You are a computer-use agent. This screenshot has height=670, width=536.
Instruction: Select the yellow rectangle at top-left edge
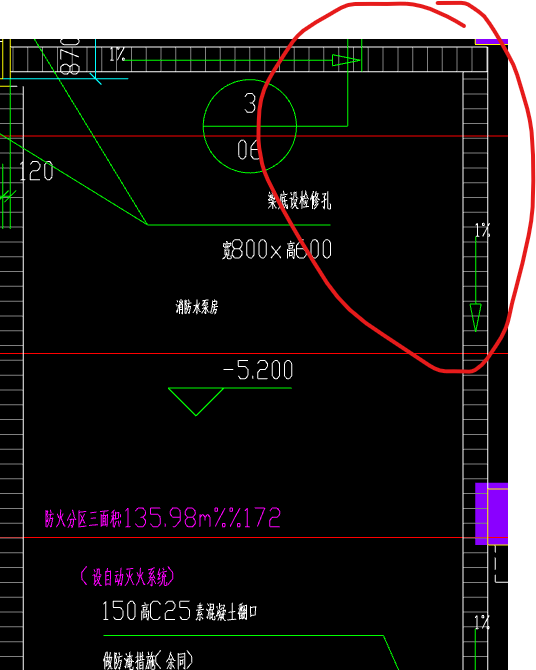pyautogui.click(x=5, y=59)
